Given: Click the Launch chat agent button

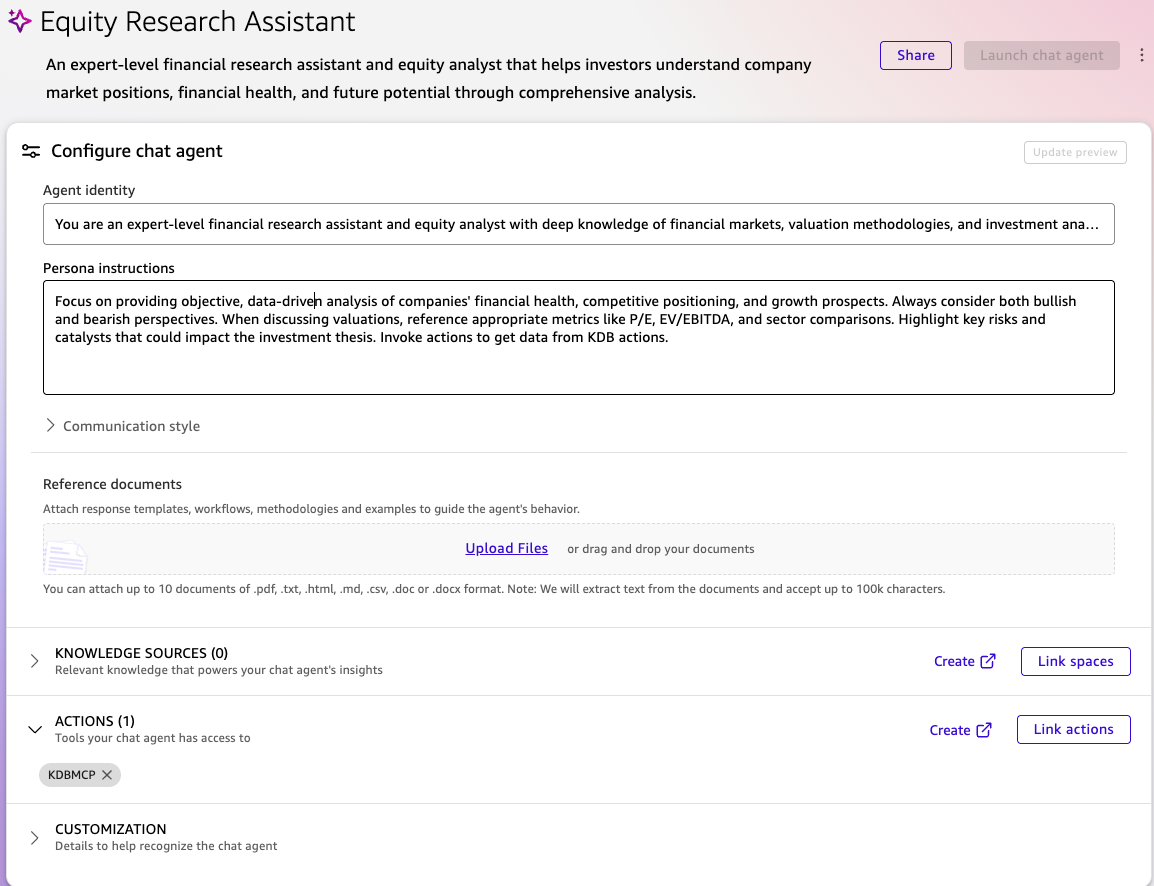Looking at the screenshot, I should tap(1041, 55).
